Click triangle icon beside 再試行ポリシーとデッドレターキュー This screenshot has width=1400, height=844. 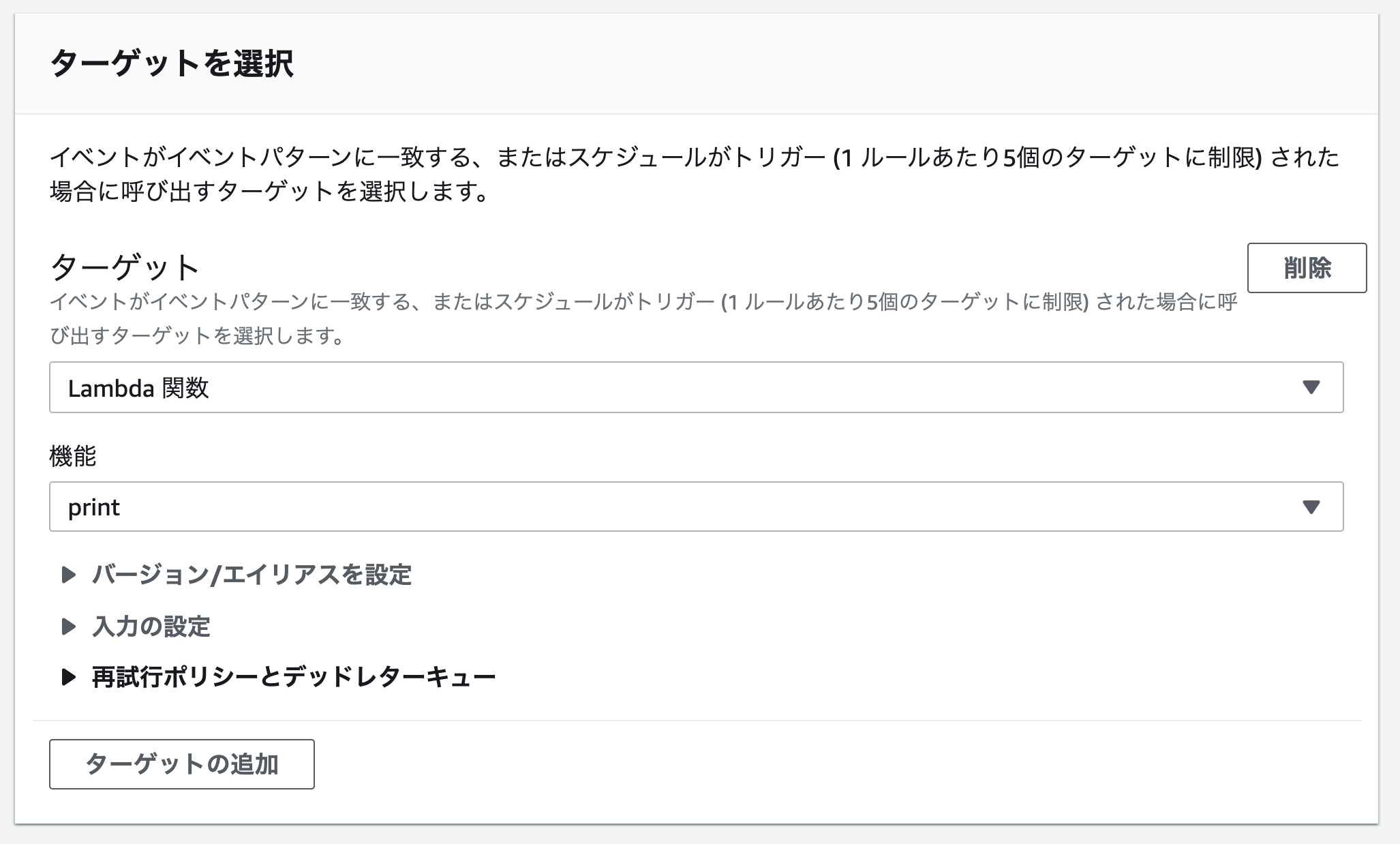tap(68, 677)
